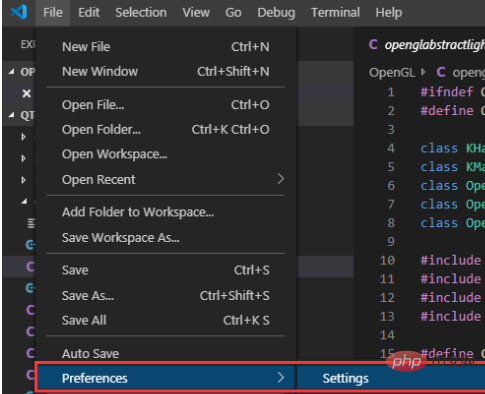
Task: Expand the Preferences submenu
Action: (166, 378)
